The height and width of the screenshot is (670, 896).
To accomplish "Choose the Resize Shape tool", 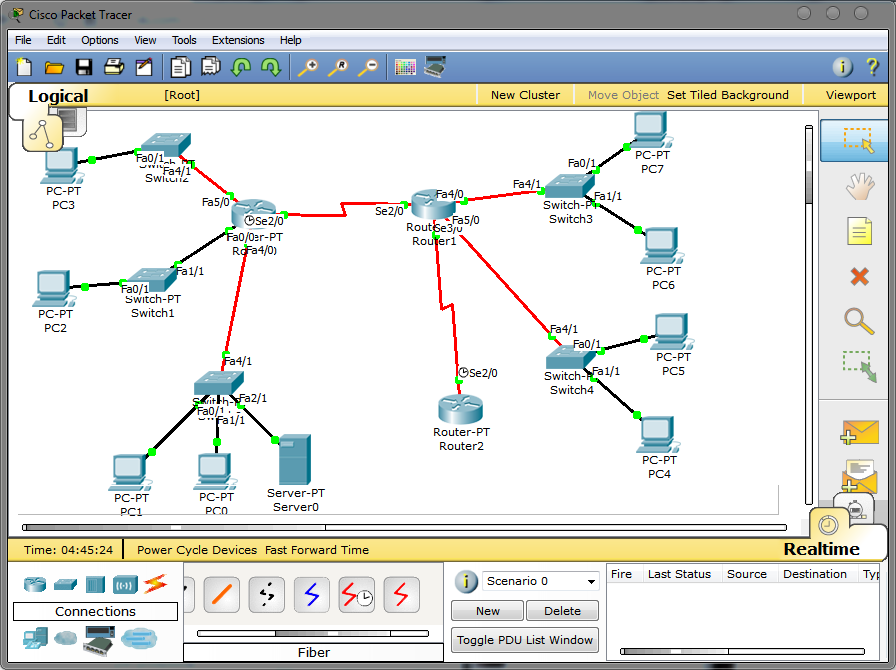I will click(859, 366).
